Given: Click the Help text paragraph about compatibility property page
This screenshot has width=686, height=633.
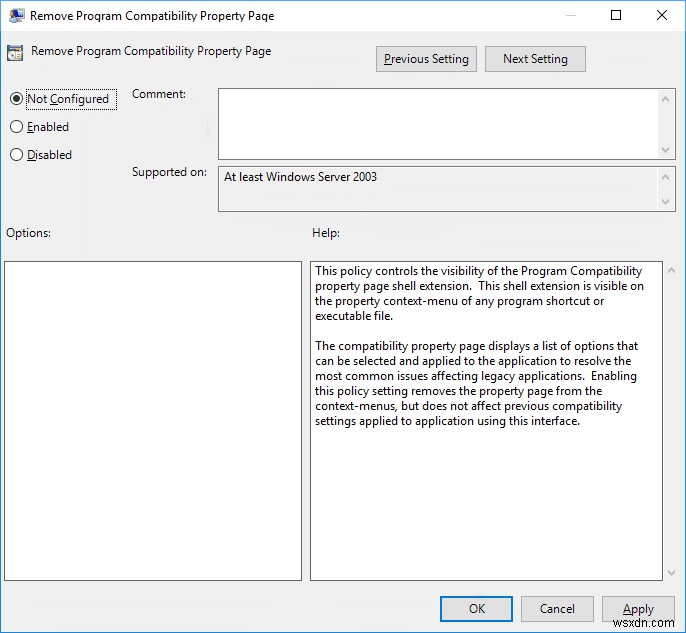Looking at the screenshot, I should click(476, 383).
